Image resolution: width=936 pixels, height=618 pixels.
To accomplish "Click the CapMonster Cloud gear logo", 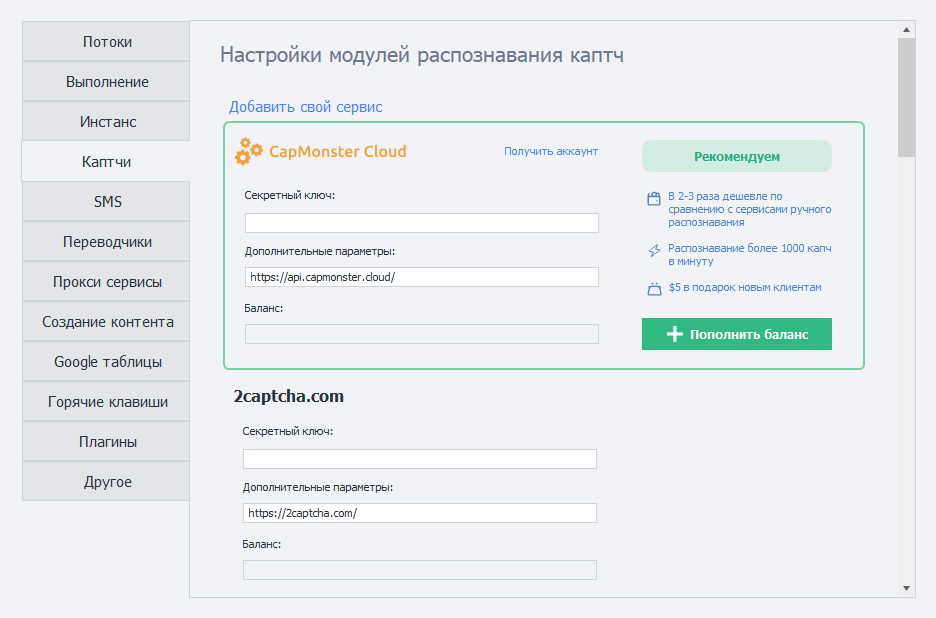I will click(249, 152).
